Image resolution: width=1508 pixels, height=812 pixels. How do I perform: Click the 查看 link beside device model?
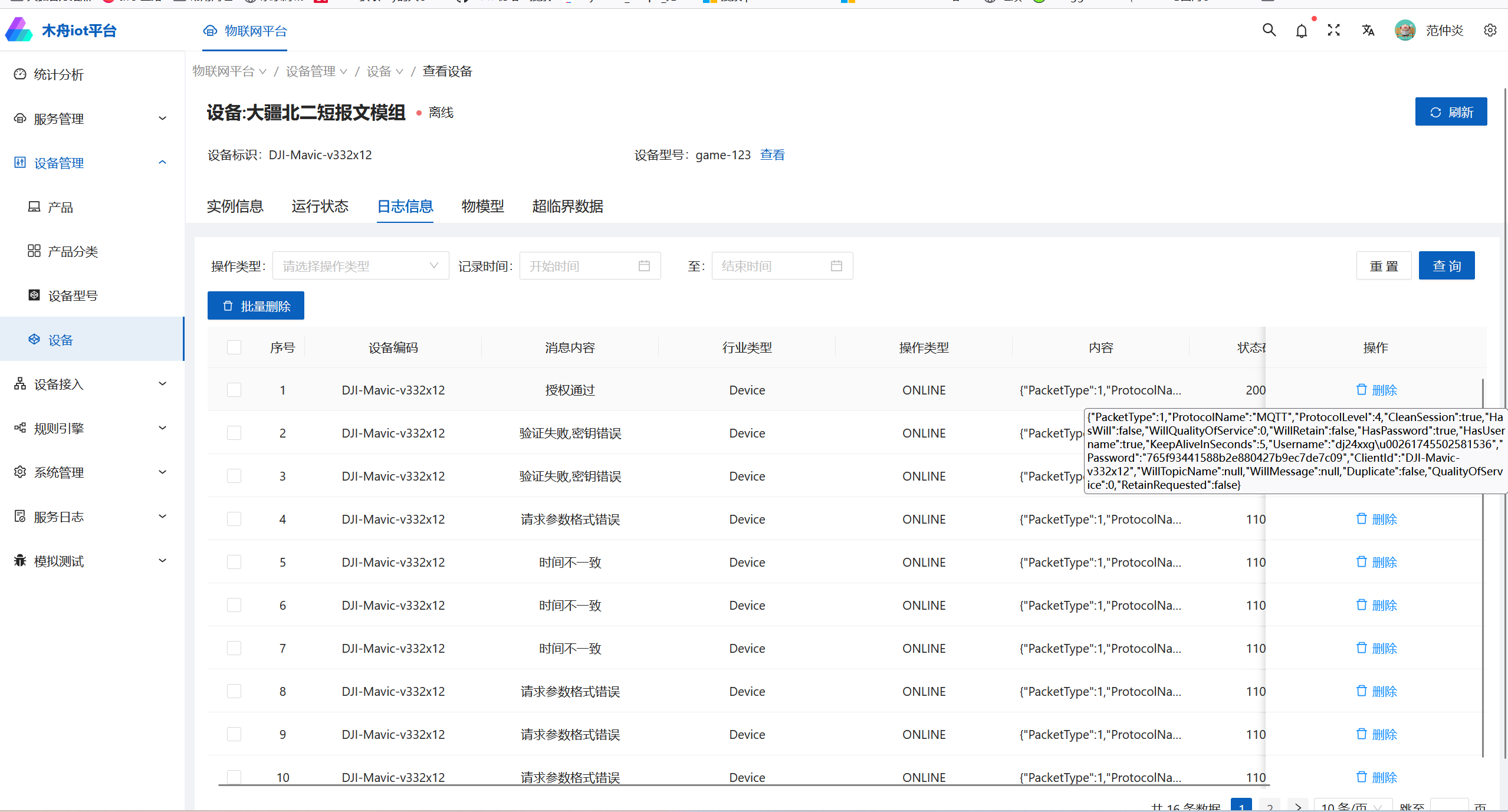click(772, 155)
